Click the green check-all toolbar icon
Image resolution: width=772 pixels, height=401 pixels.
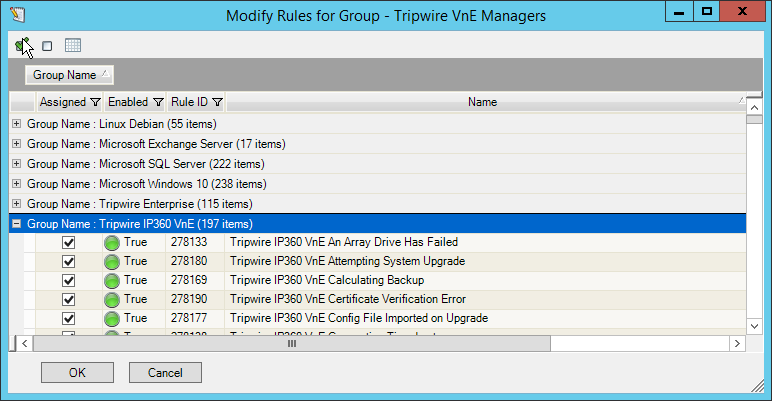click(21, 46)
